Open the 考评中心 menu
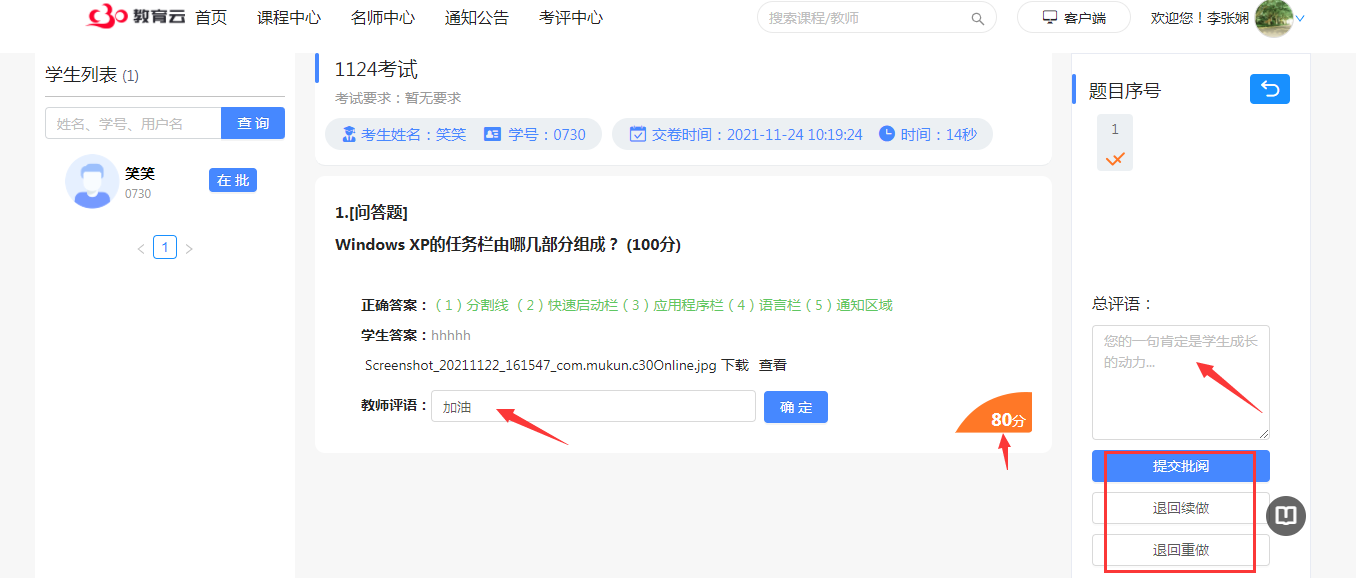This screenshot has width=1356, height=578. pyautogui.click(x=571, y=18)
